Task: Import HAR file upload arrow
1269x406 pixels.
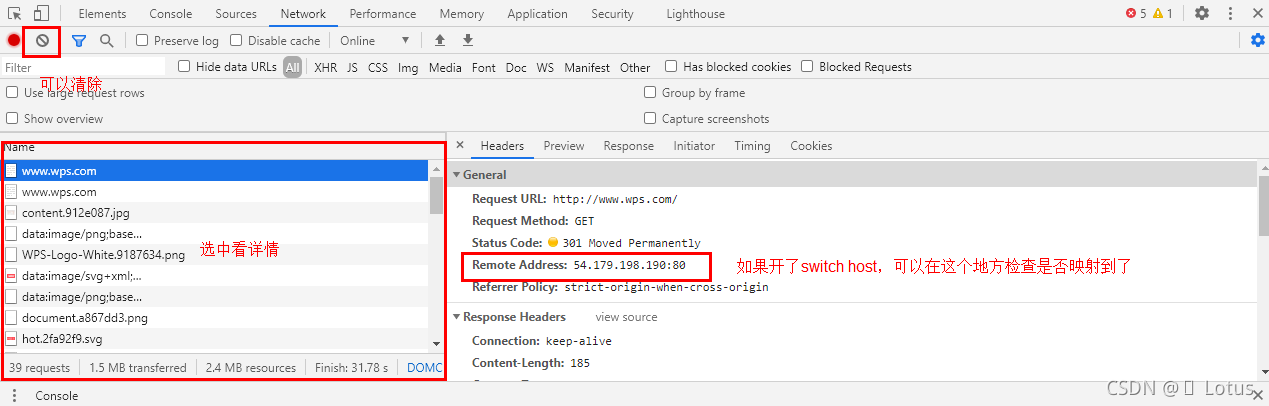Action: 439,41
